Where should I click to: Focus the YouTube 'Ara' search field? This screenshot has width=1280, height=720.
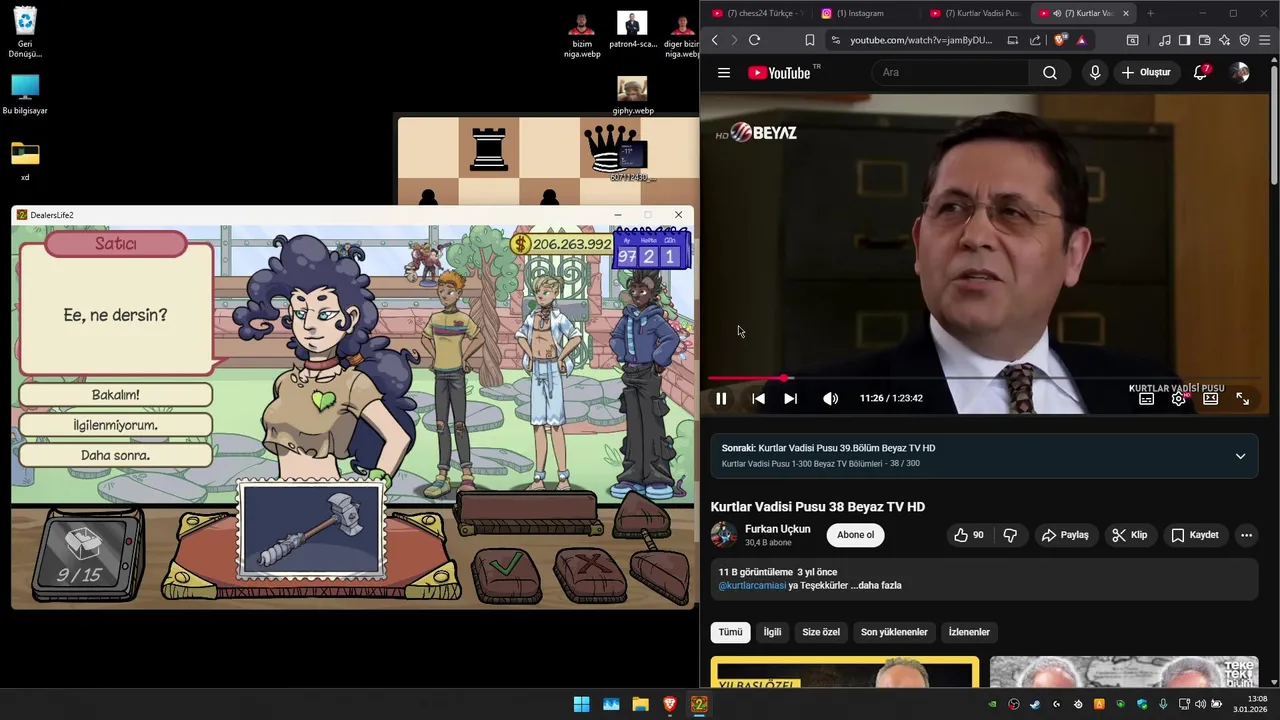pyautogui.click(x=950, y=72)
